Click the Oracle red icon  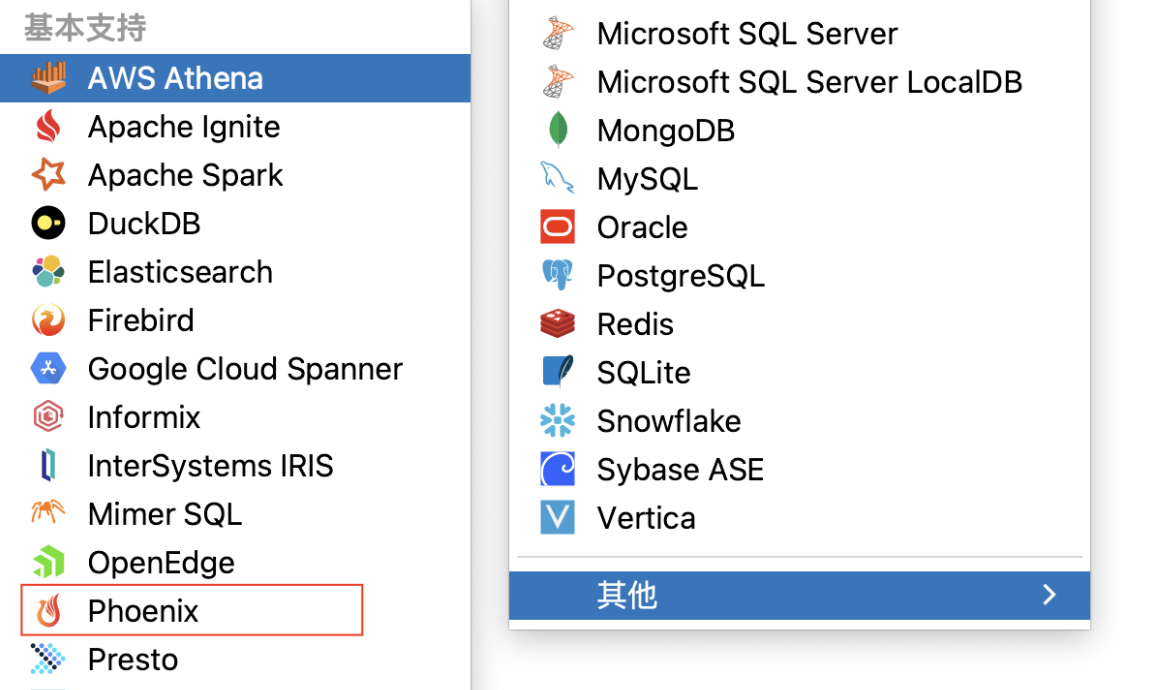[558, 226]
